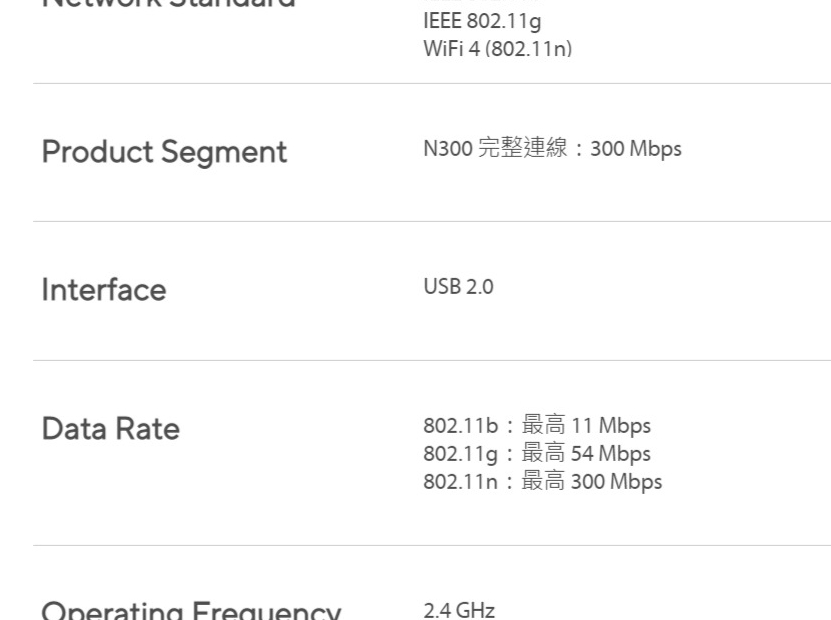
Task: Click the word Rate in Data Rate
Action: pyautogui.click(x=147, y=429)
